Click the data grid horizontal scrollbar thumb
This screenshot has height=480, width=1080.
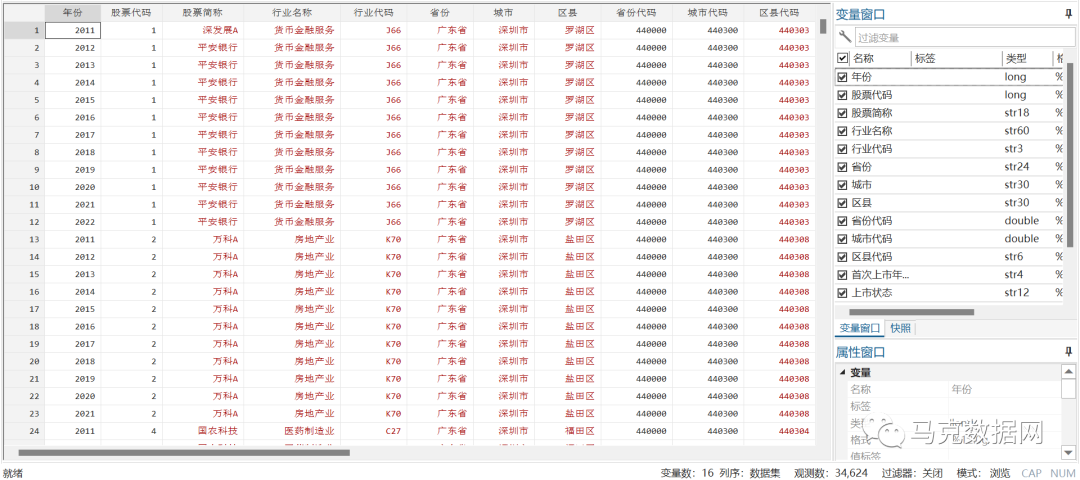(184, 452)
